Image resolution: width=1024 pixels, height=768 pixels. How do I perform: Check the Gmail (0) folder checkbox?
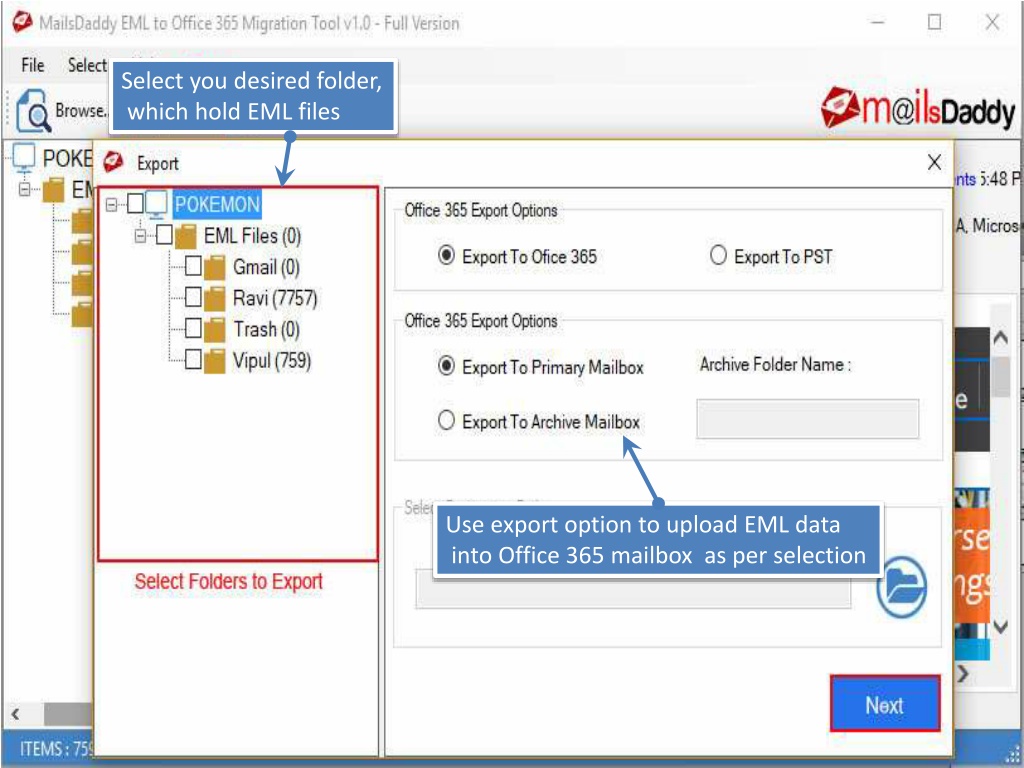tap(193, 266)
